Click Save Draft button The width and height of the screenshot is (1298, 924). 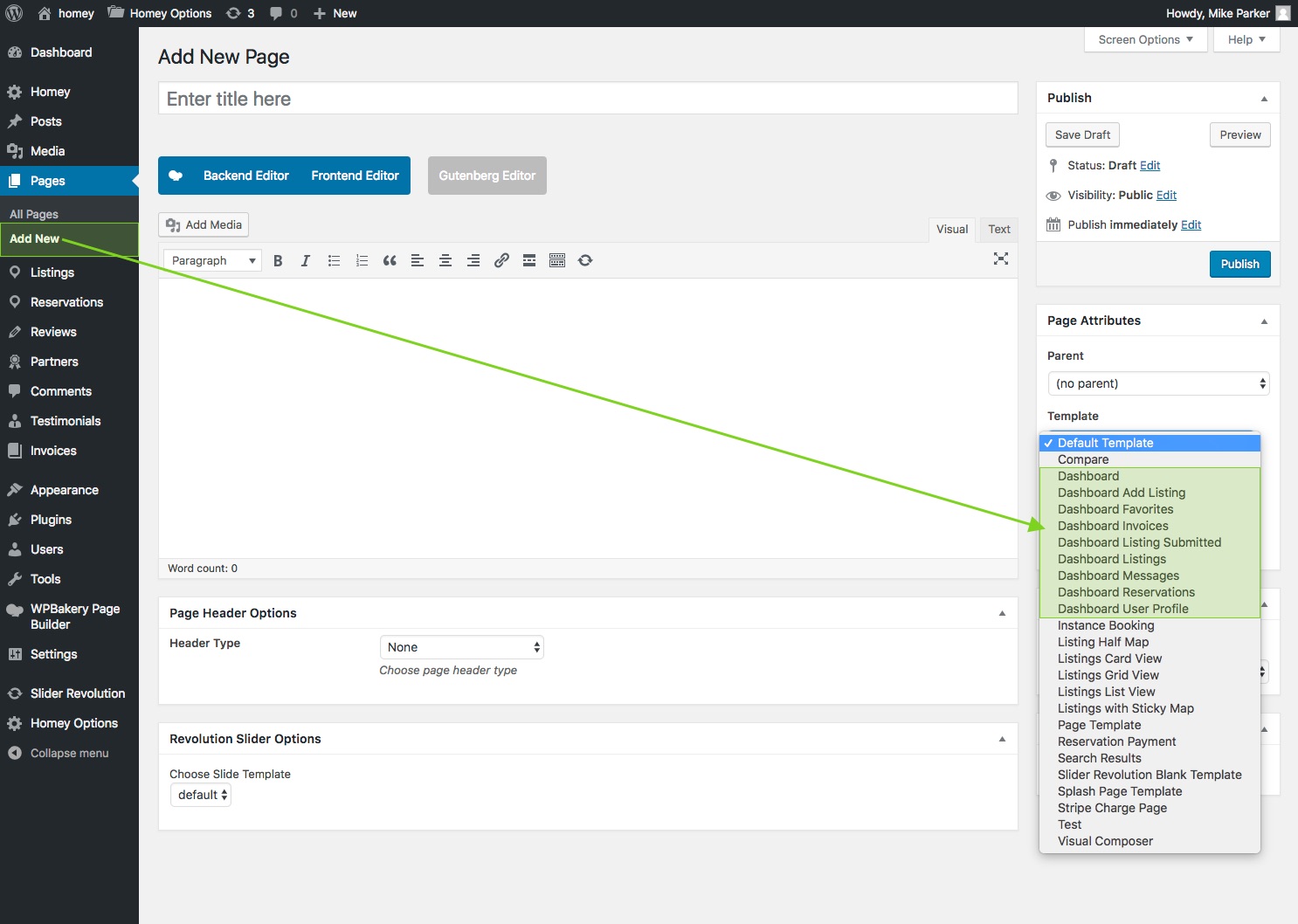(x=1082, y=134)
